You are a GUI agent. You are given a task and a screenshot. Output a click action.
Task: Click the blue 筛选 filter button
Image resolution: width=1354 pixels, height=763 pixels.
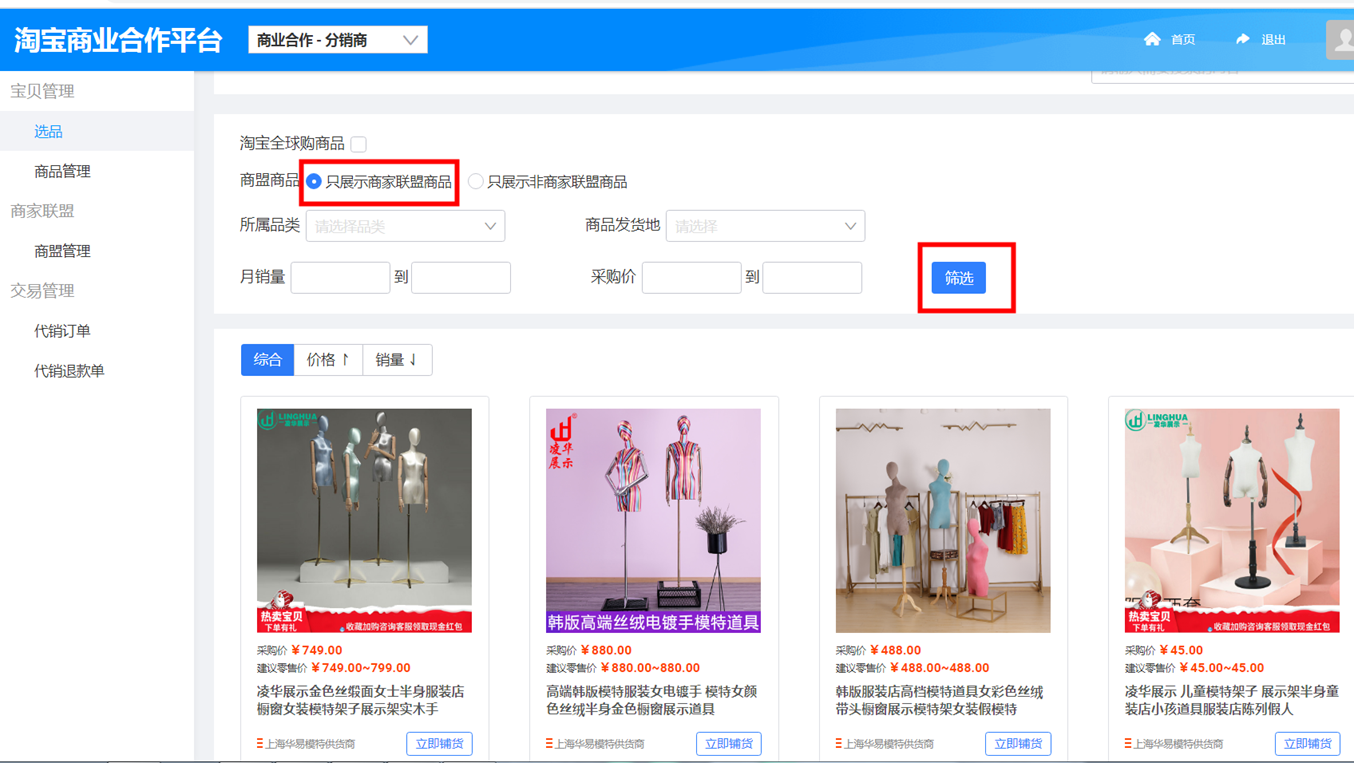tap(959, 278)
